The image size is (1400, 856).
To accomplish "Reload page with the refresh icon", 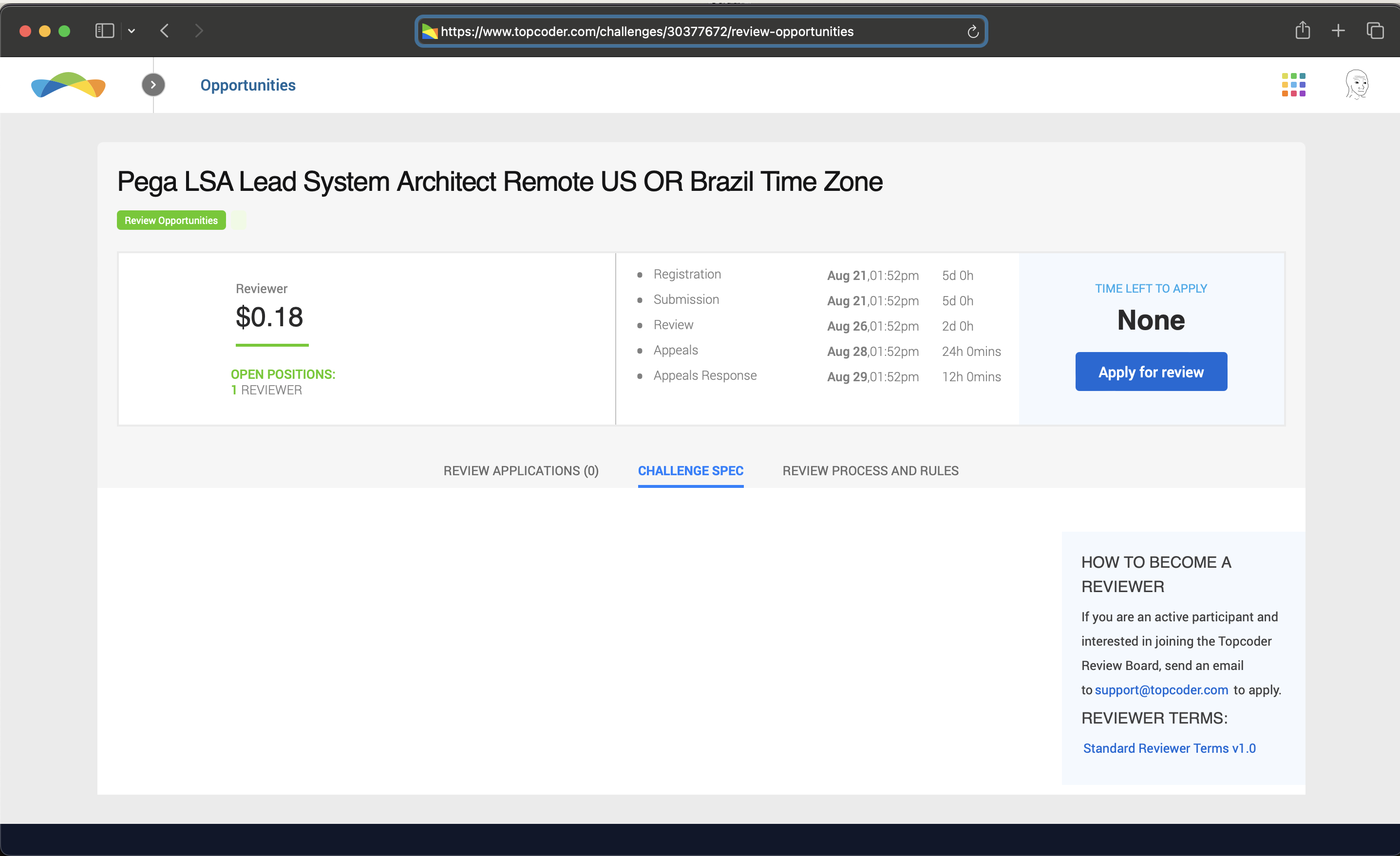I will [973, 32].
